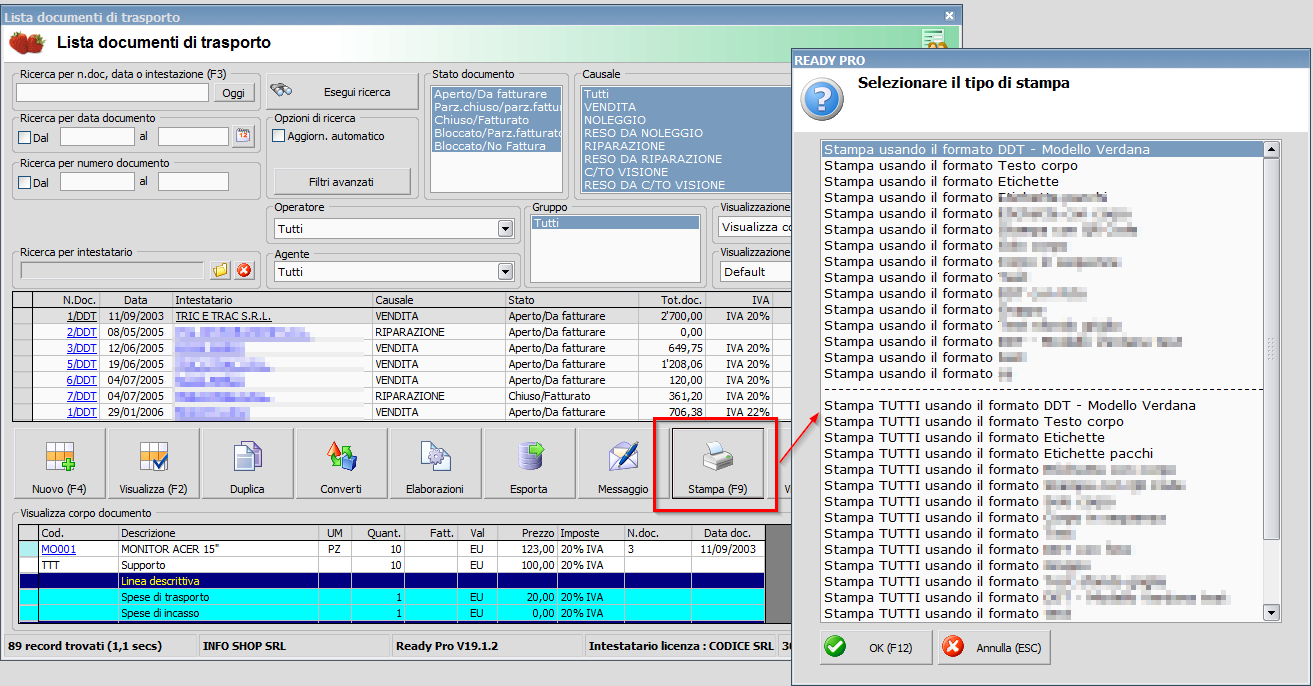Screen dimensions: 1313x686
Task: Click the print format list scroll-down arrow
Action: 1271,613
